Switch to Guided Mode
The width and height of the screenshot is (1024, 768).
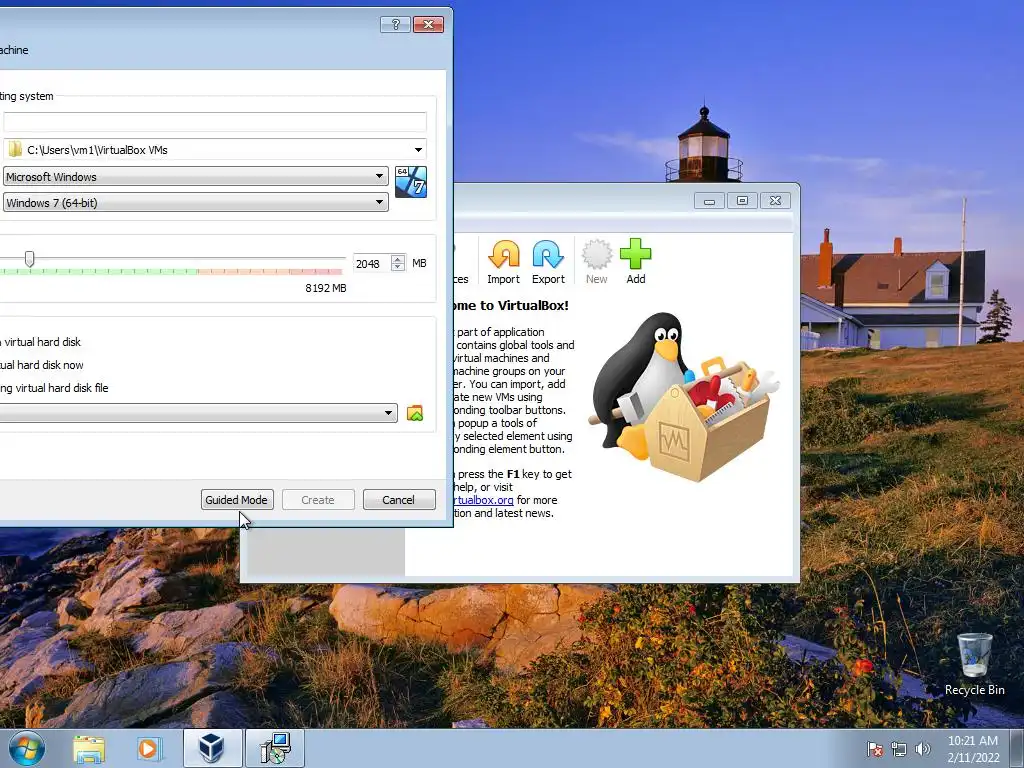[236, 500]
